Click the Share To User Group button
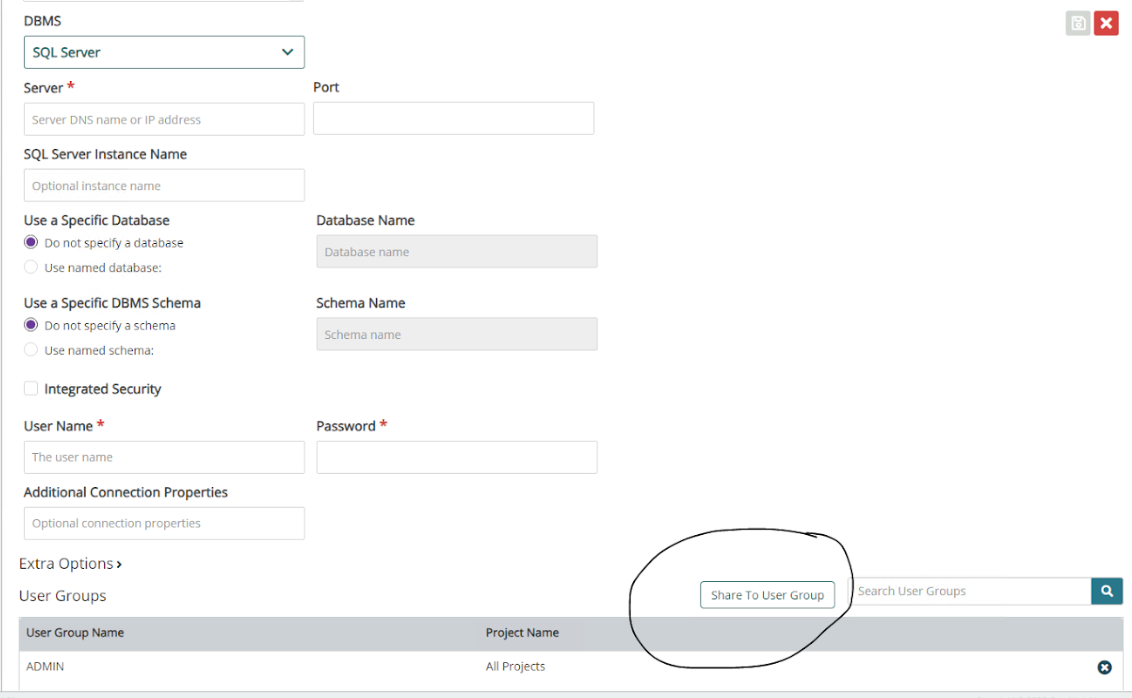This screenshot has height=698, width=1132. pos(767,595)
